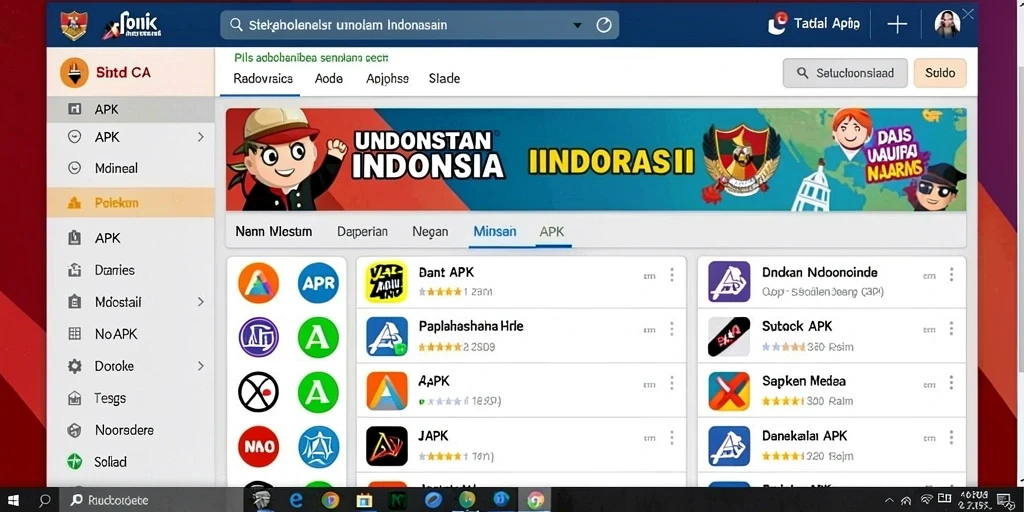Expand the second APK sidebar chevron
Image resolution: width=1024 pixels, height=512 pixels.
tap(200, 136)
